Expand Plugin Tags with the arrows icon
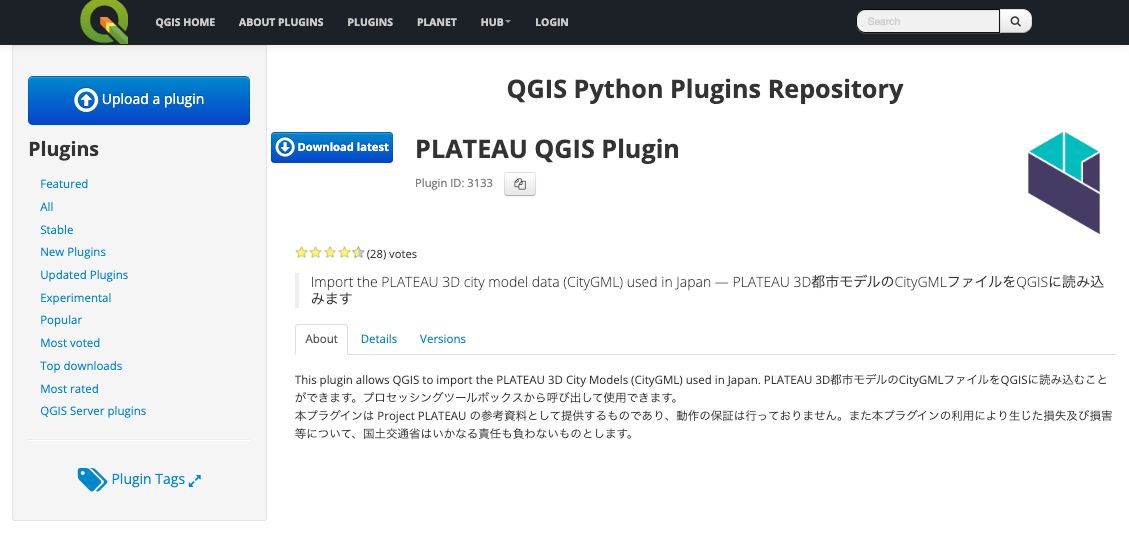The width and height of the screenshot is (1129, 535). [x=194, y=480]
